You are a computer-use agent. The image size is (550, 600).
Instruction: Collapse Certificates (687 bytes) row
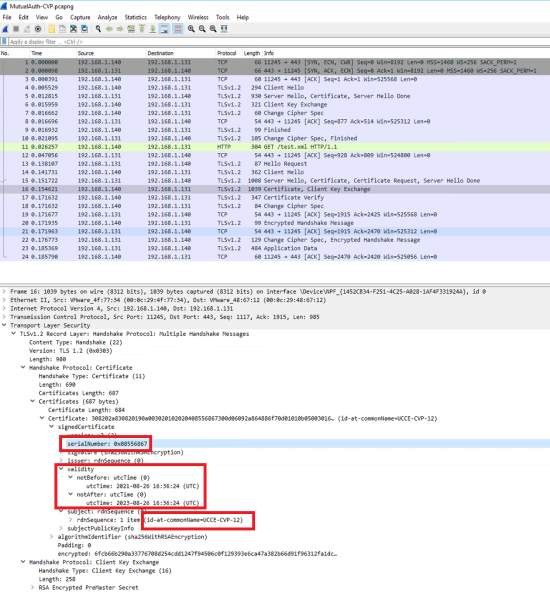point(33,401)
